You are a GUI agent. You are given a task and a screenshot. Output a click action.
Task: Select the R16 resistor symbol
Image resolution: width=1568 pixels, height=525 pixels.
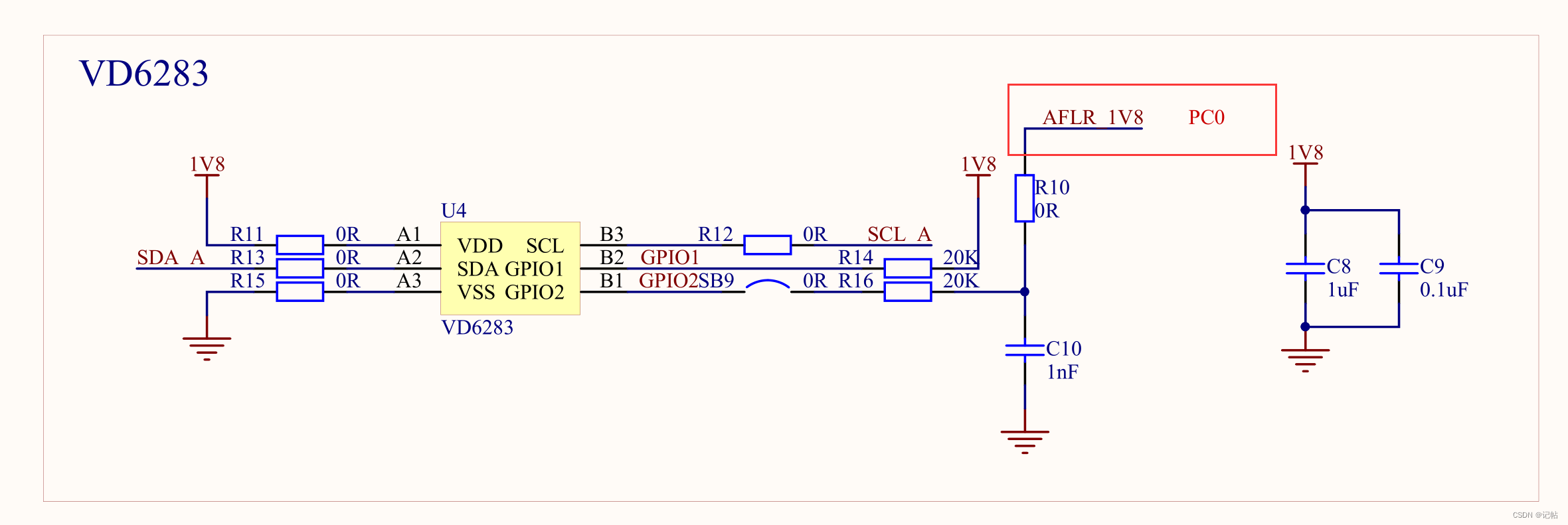pos(907,291)
